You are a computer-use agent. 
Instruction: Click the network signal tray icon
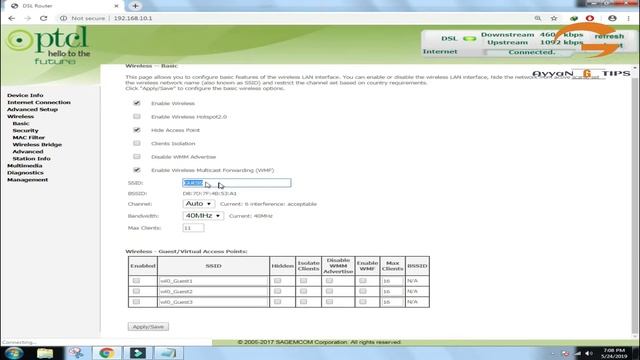pyautogui.click(x=578, y=353)
